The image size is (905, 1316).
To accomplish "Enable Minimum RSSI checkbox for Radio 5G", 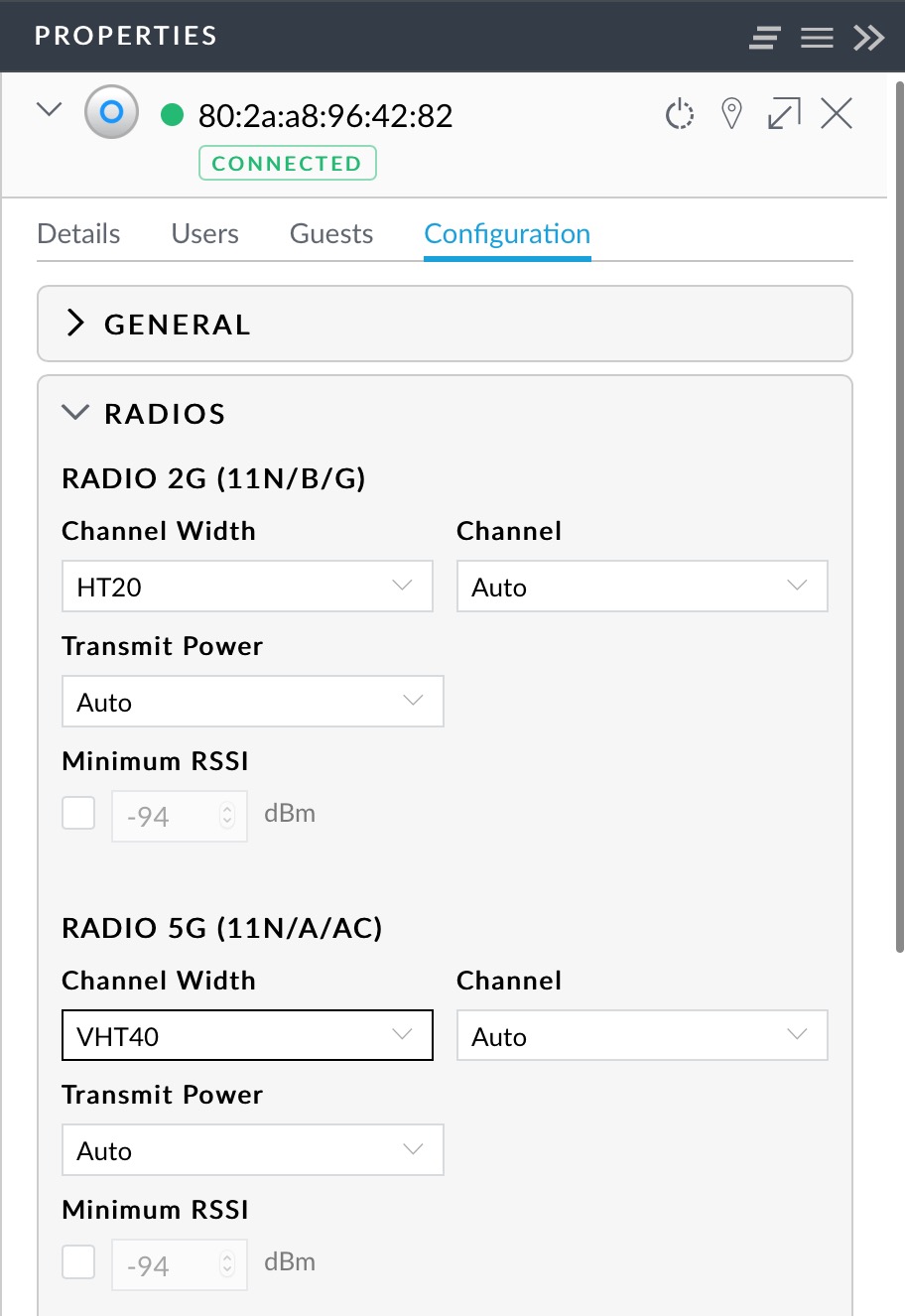I will coord(78,1262).
